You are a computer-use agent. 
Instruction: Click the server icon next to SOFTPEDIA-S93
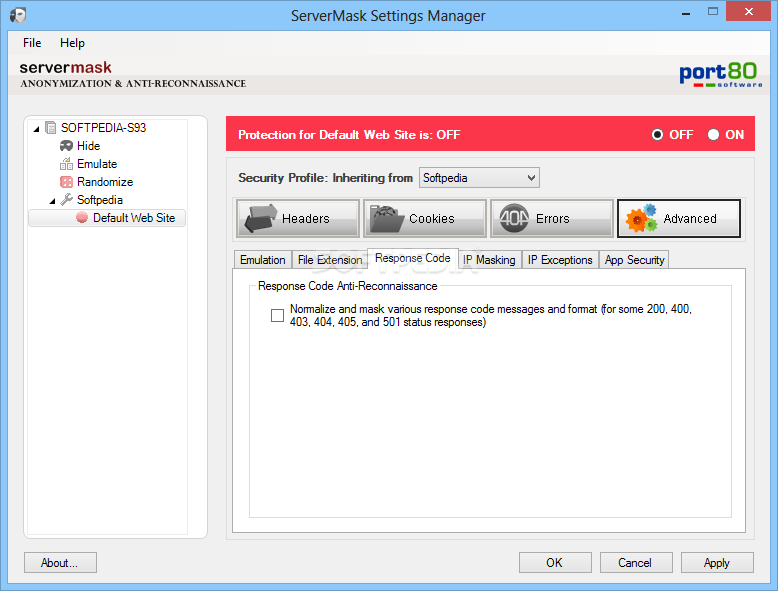50,128
